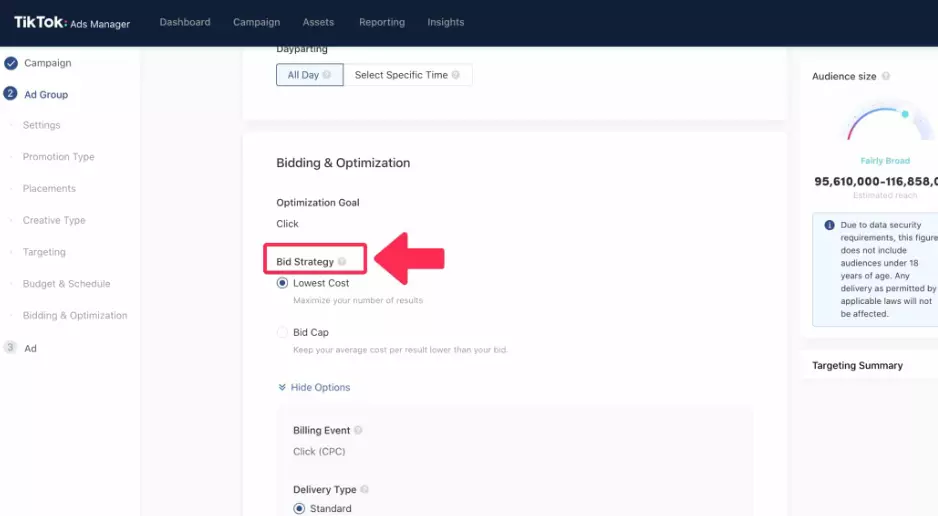Click the Estimated reach label
The image size is (938, 516).
[885, 196]
